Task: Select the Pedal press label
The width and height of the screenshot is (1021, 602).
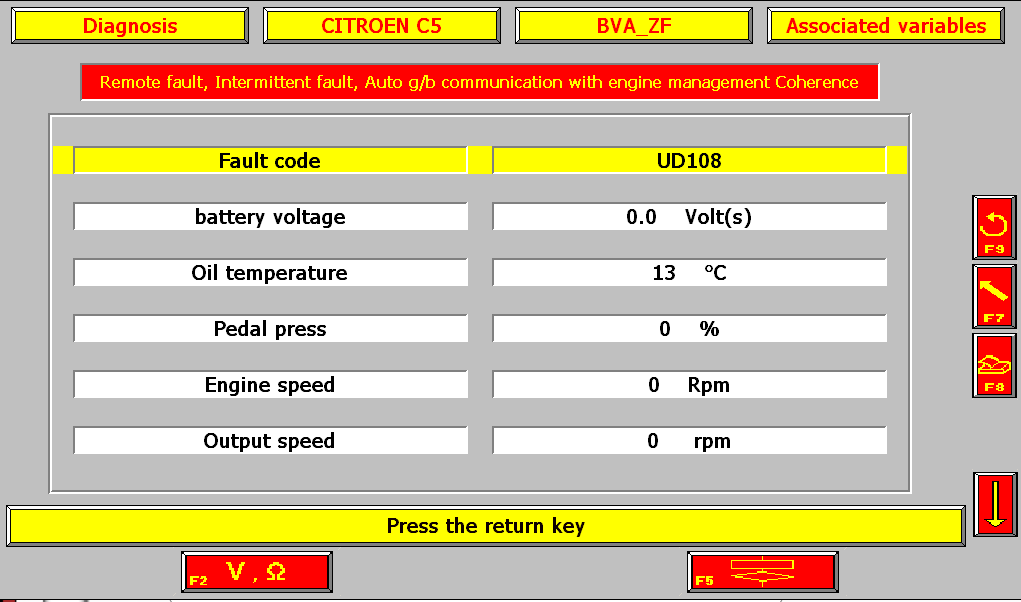Action: [270, 329]
